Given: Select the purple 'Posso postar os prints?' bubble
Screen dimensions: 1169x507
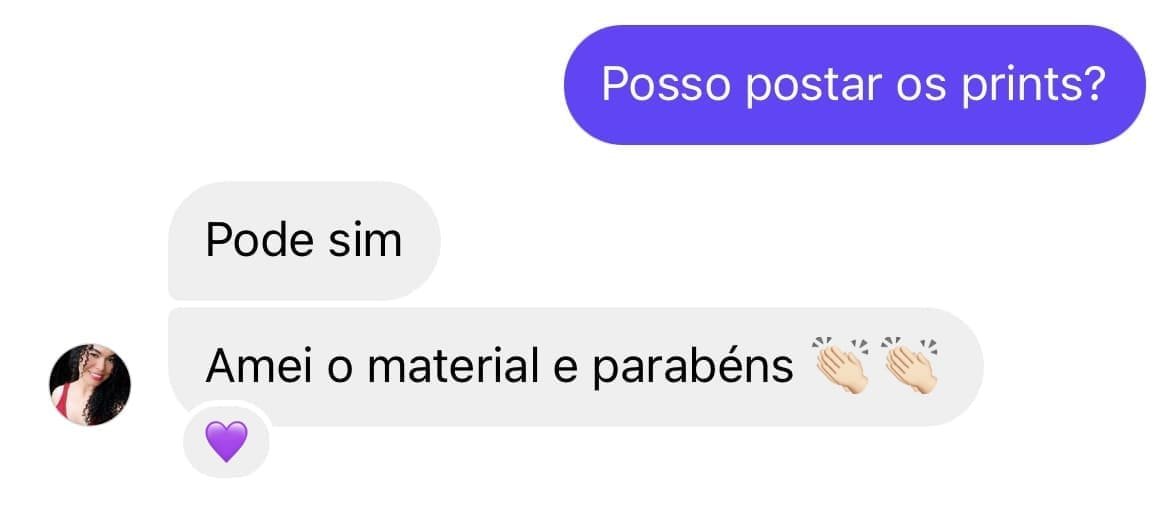Looking at the screenshot, I should [x=854, y=85].
